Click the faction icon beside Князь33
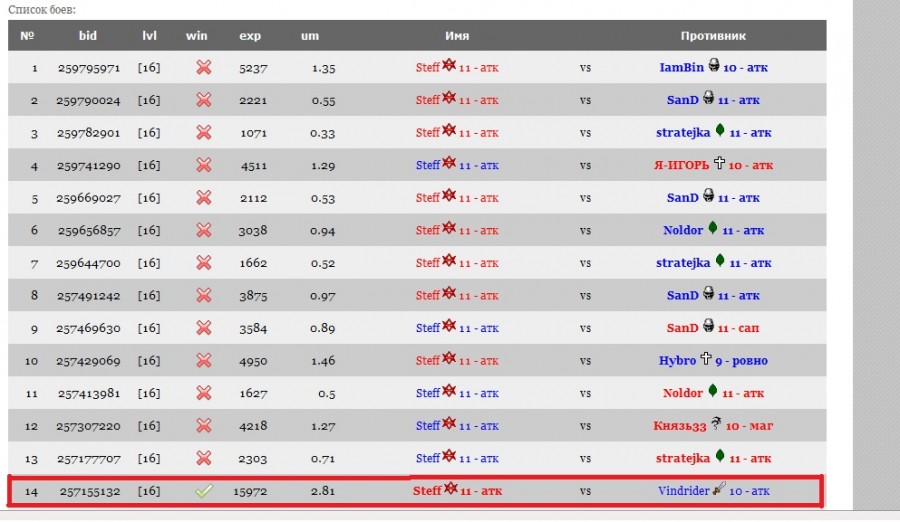Screen dimensions: 900x522 click(716, 423)
